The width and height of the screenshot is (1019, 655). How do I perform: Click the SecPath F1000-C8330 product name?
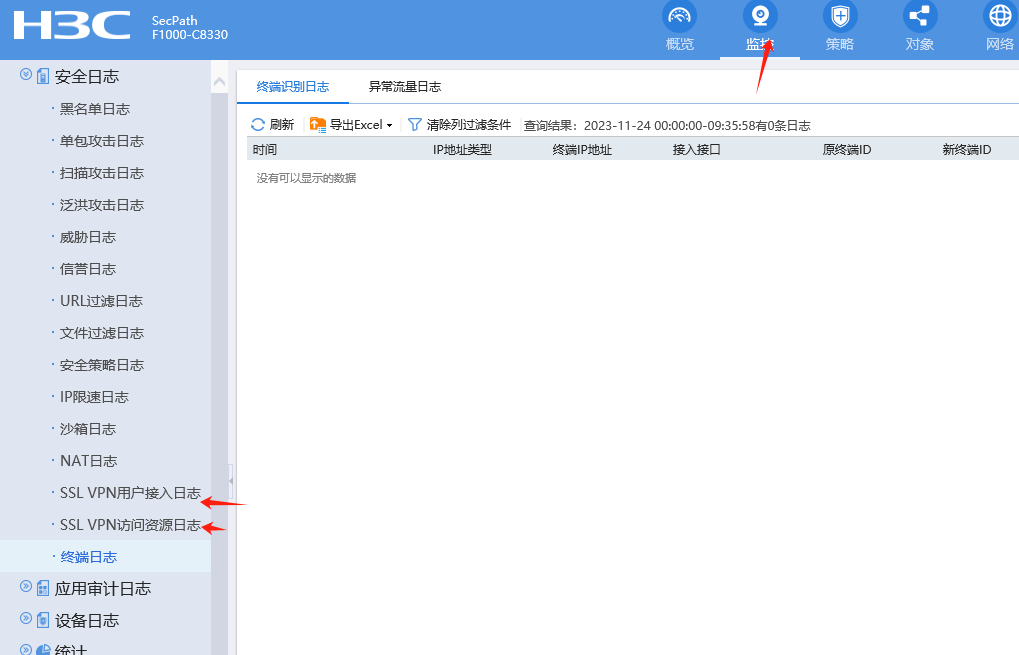[190, 28]
